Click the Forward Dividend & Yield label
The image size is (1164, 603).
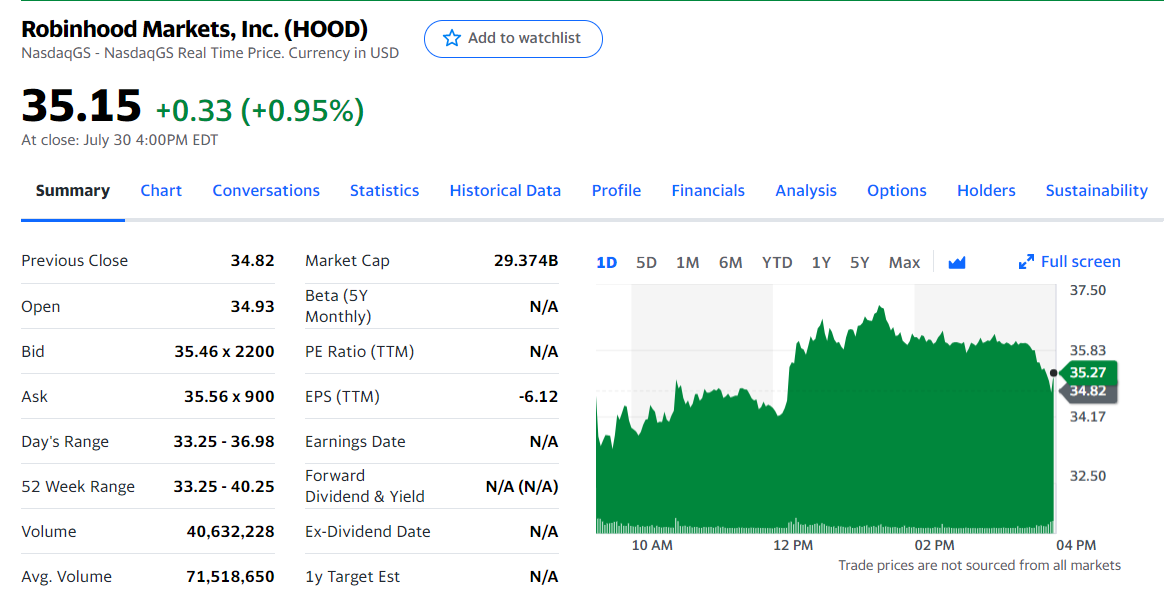coord(364,486)
